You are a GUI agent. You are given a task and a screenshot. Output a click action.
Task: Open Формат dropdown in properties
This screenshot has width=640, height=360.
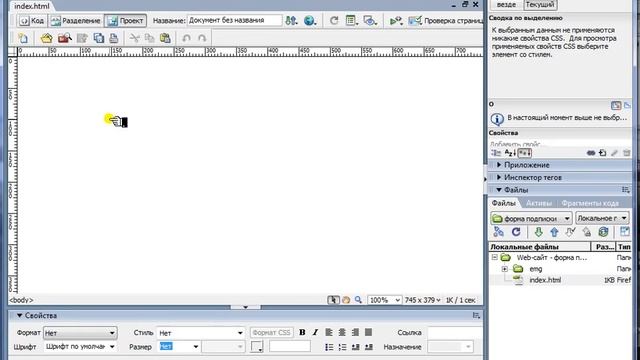[x=80, y=333]
